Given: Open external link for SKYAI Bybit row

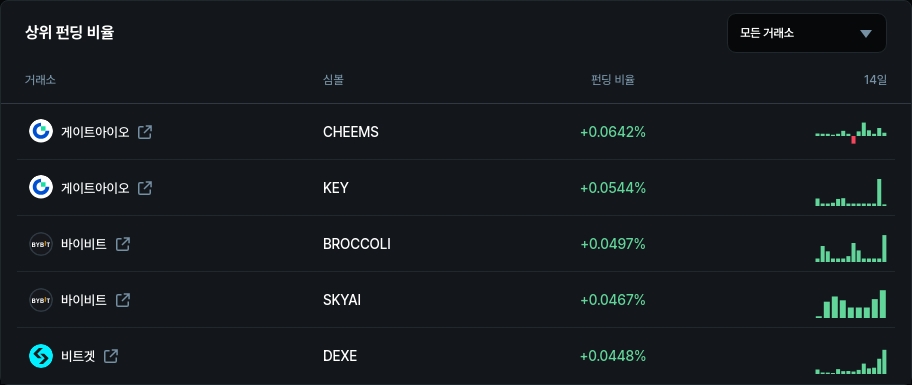Looking at the screenshot, I should (x=123, y=300).
